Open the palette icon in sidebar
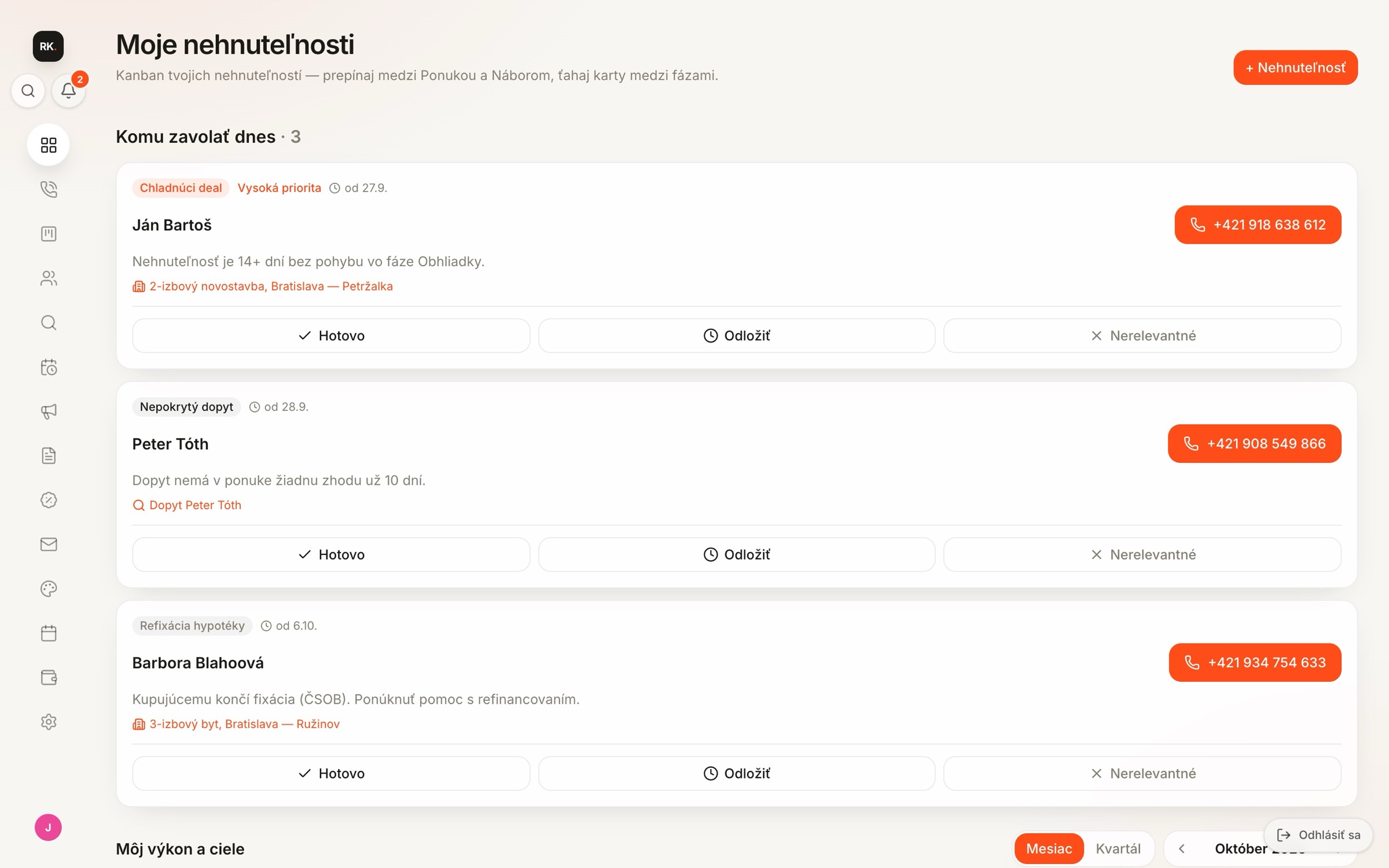The height and width of the screenshot is (868, 1389). point(49,589)
